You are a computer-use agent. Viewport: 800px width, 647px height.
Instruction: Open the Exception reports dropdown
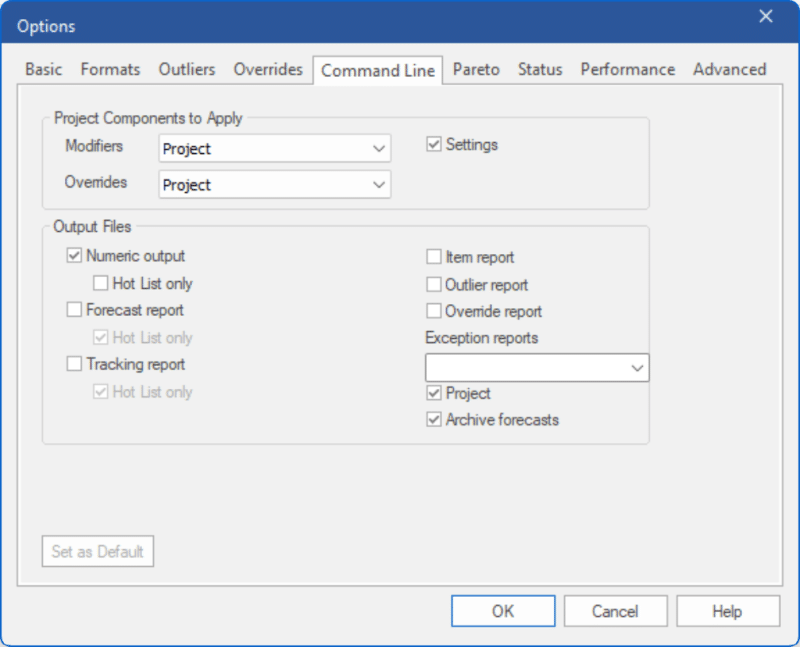click(x=639, y=367)
